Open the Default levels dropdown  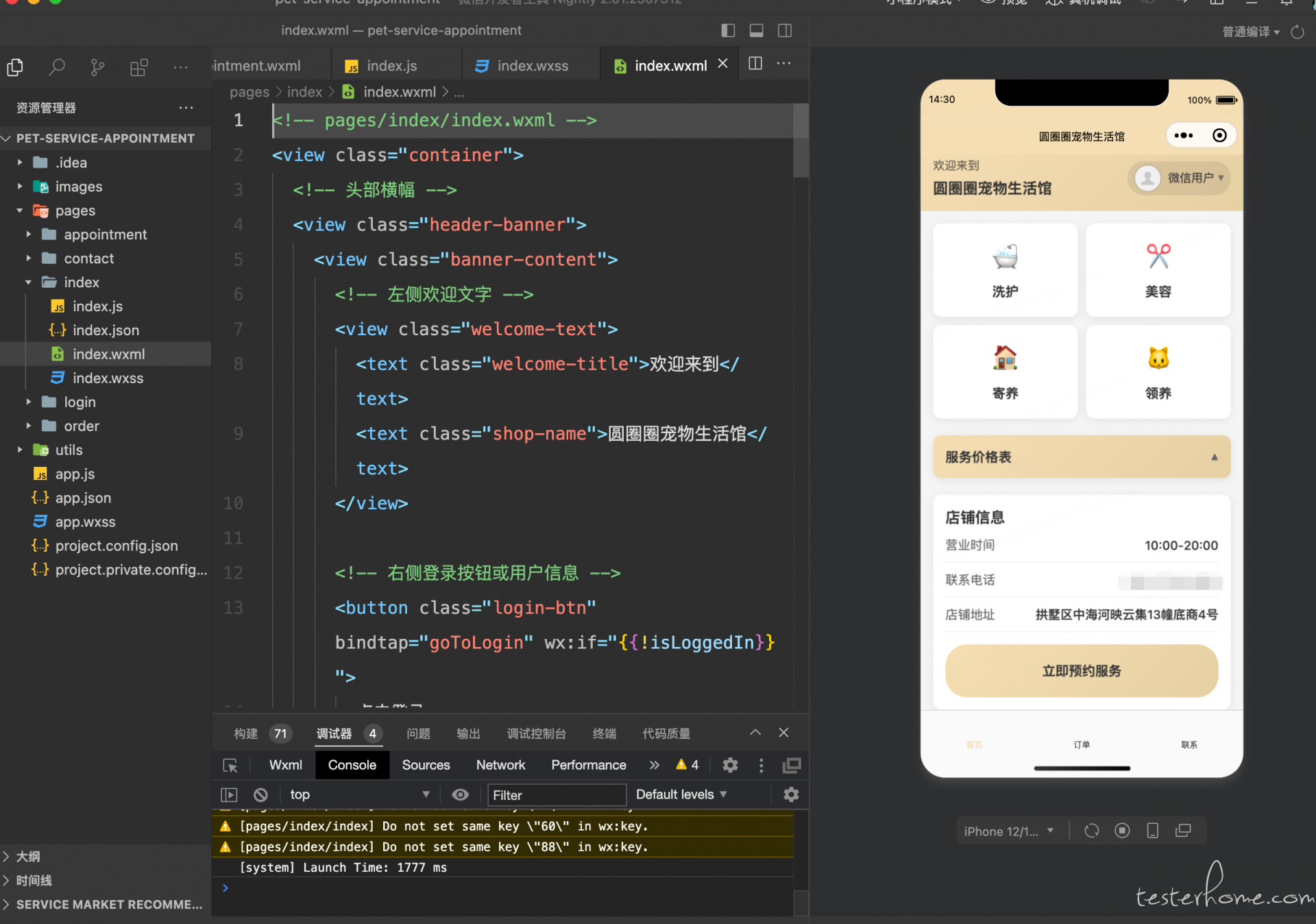(681, 794)
